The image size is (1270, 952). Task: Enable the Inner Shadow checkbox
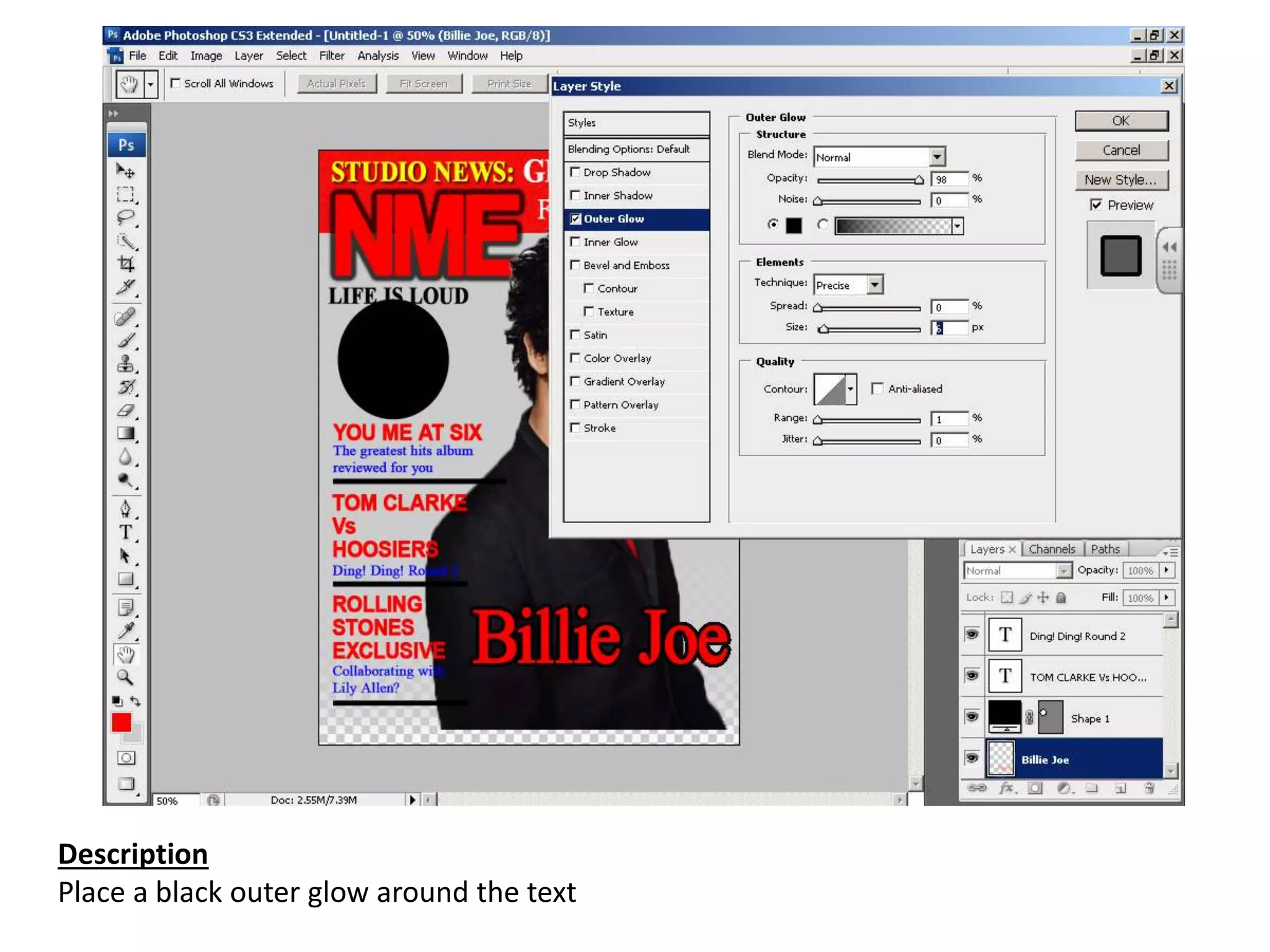575,195
